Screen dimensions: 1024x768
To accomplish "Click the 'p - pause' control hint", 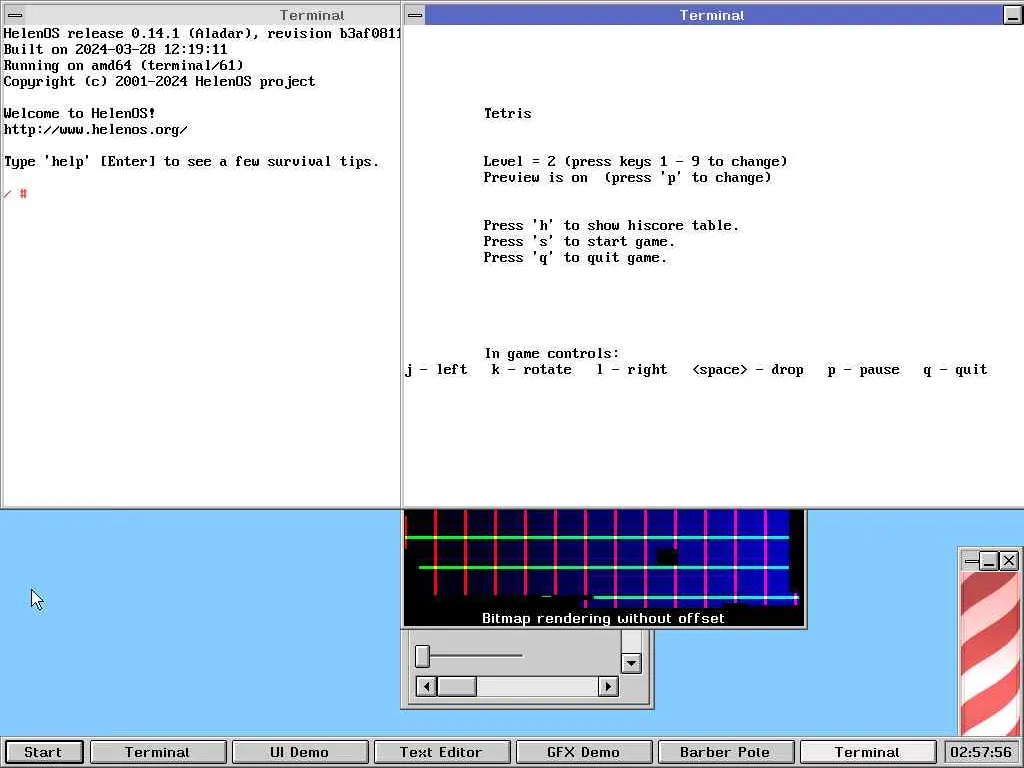I will click(x=863, y=370).
